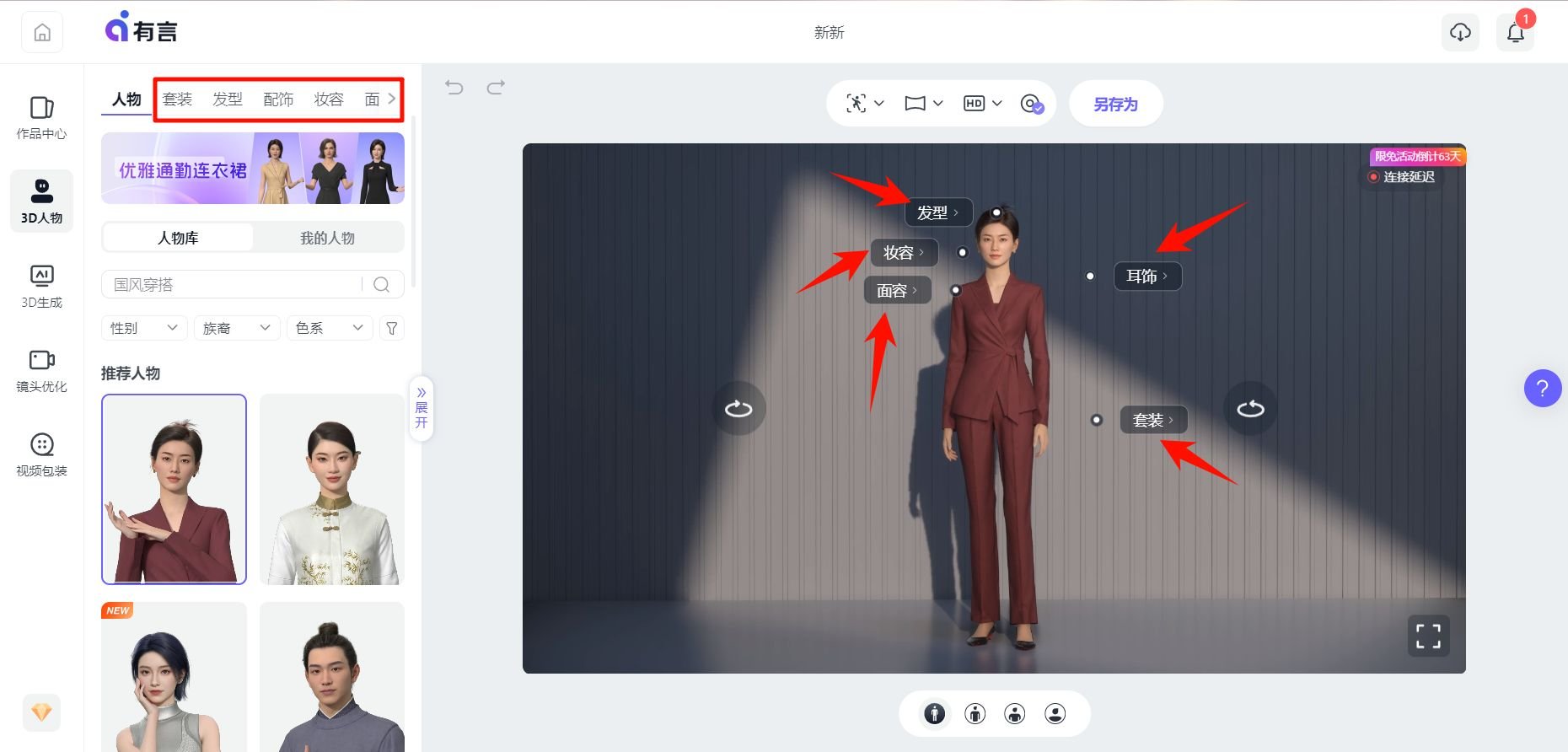Image resolution: width=1568 pixels, height=752 pixels.
Task: Click the cloud download icon
Action: (x=1460, y=33)
